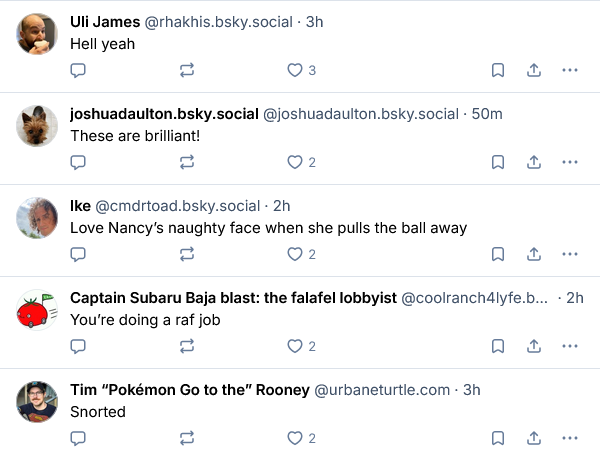Open more options on Uli James's post

(570, 70)
